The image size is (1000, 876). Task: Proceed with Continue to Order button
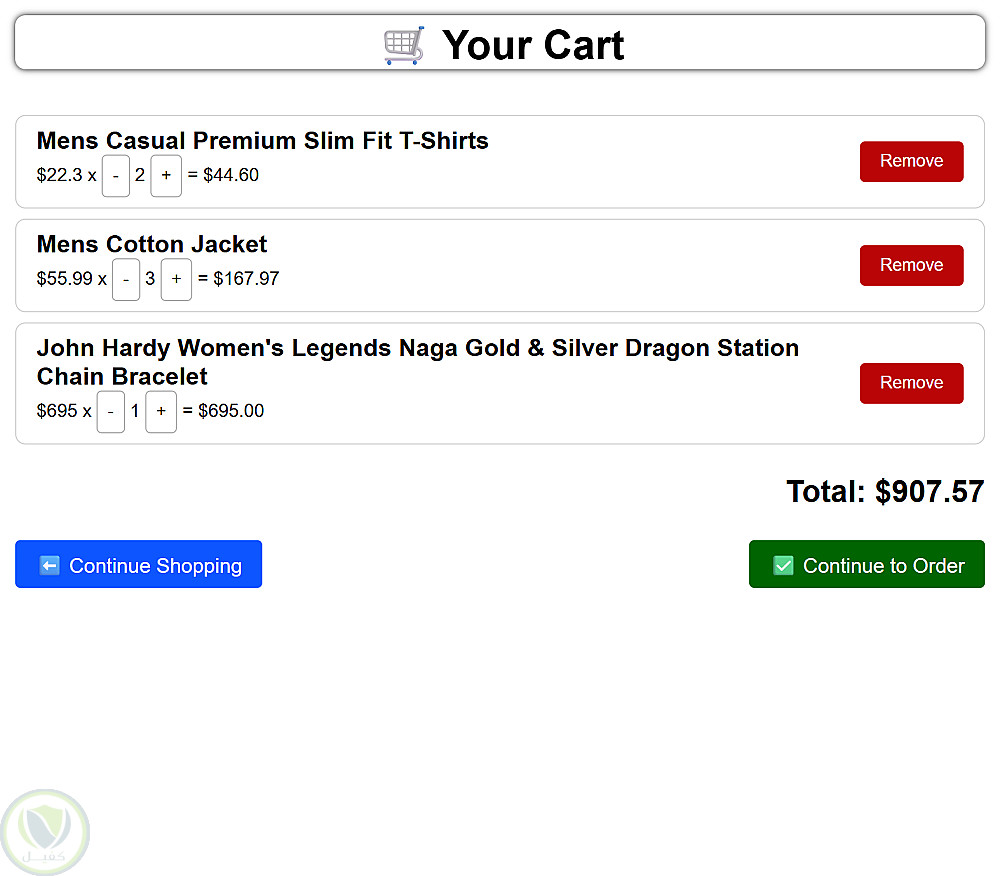coord(866,565)
